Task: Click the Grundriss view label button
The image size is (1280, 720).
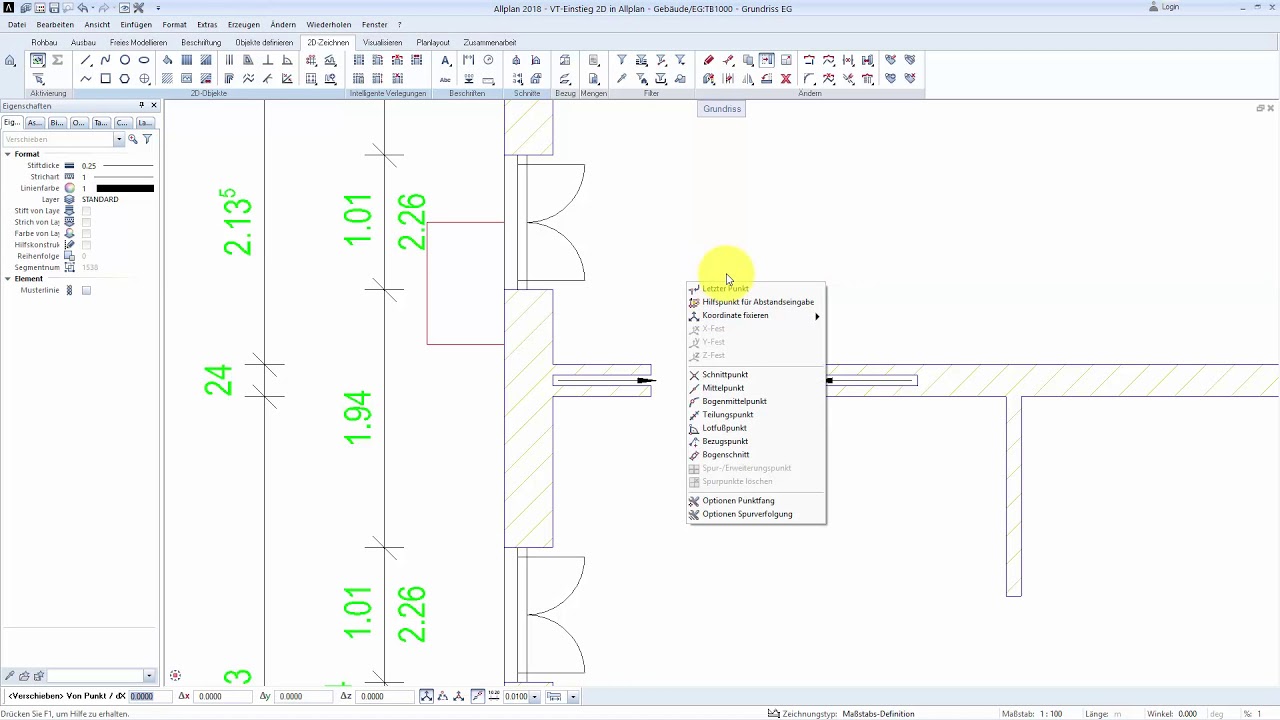Action: pyautogui.click(x=722, y=108)
